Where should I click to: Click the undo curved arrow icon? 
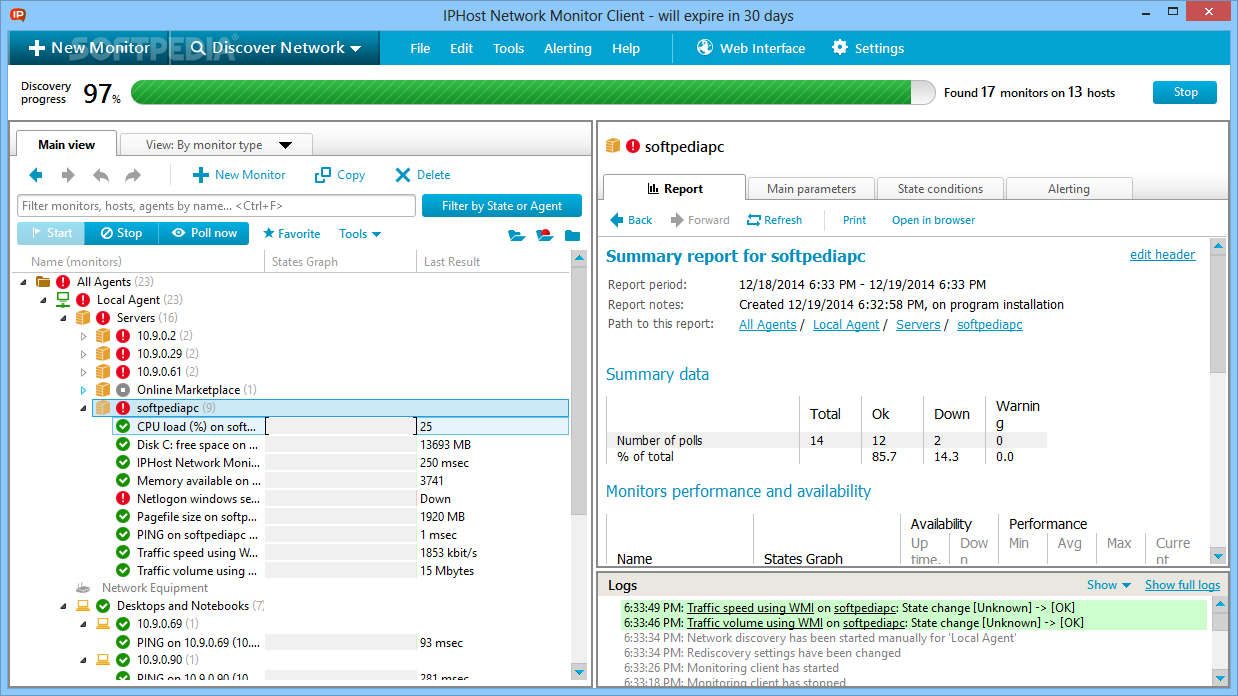pyautogui.click(x=101, y=175)
